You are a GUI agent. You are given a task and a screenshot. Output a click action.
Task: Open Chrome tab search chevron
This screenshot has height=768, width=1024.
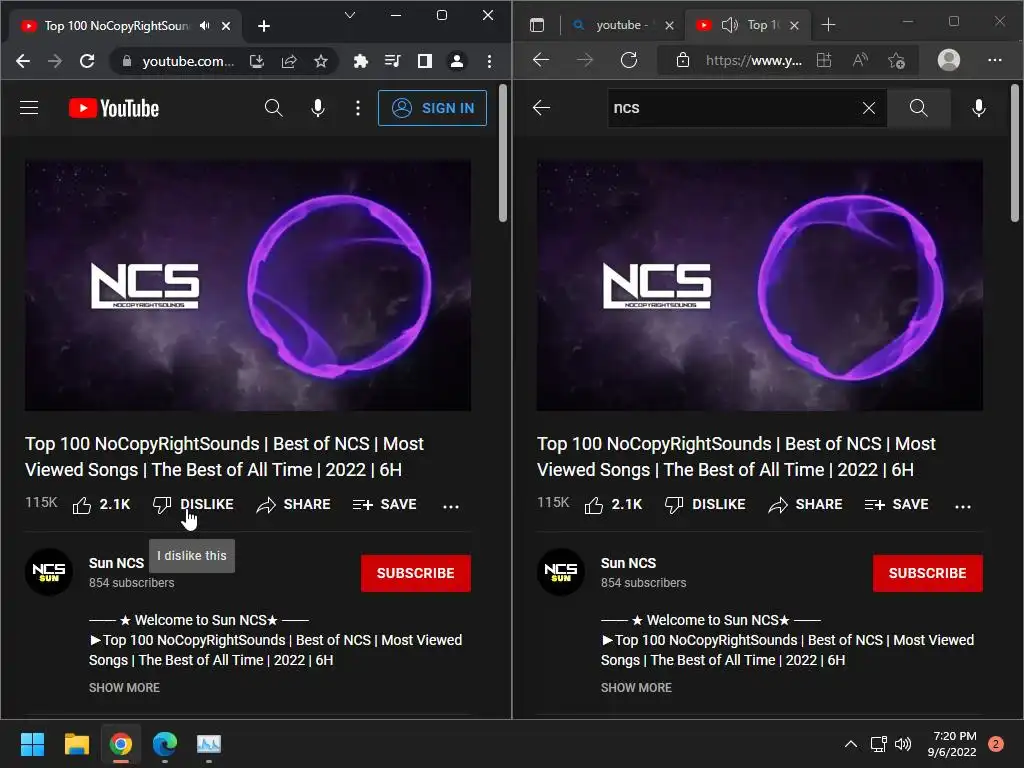pyautogui.click(x=350, y=15)
